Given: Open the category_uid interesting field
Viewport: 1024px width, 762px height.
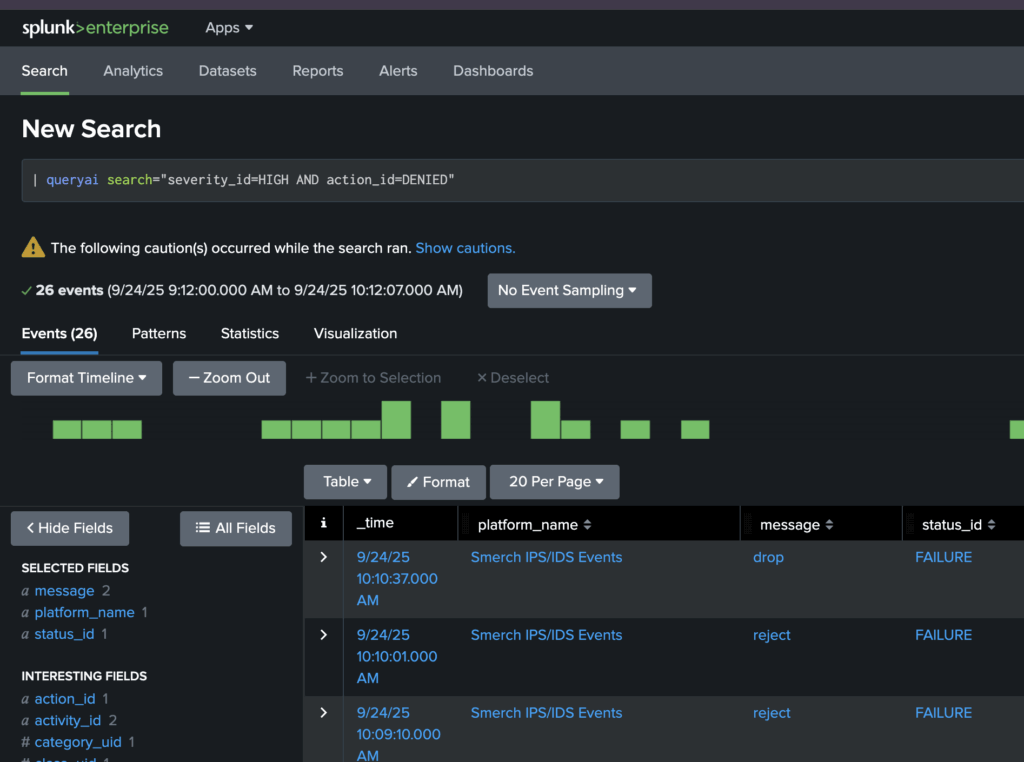Looking at the screenshot, I should [78, 742].
